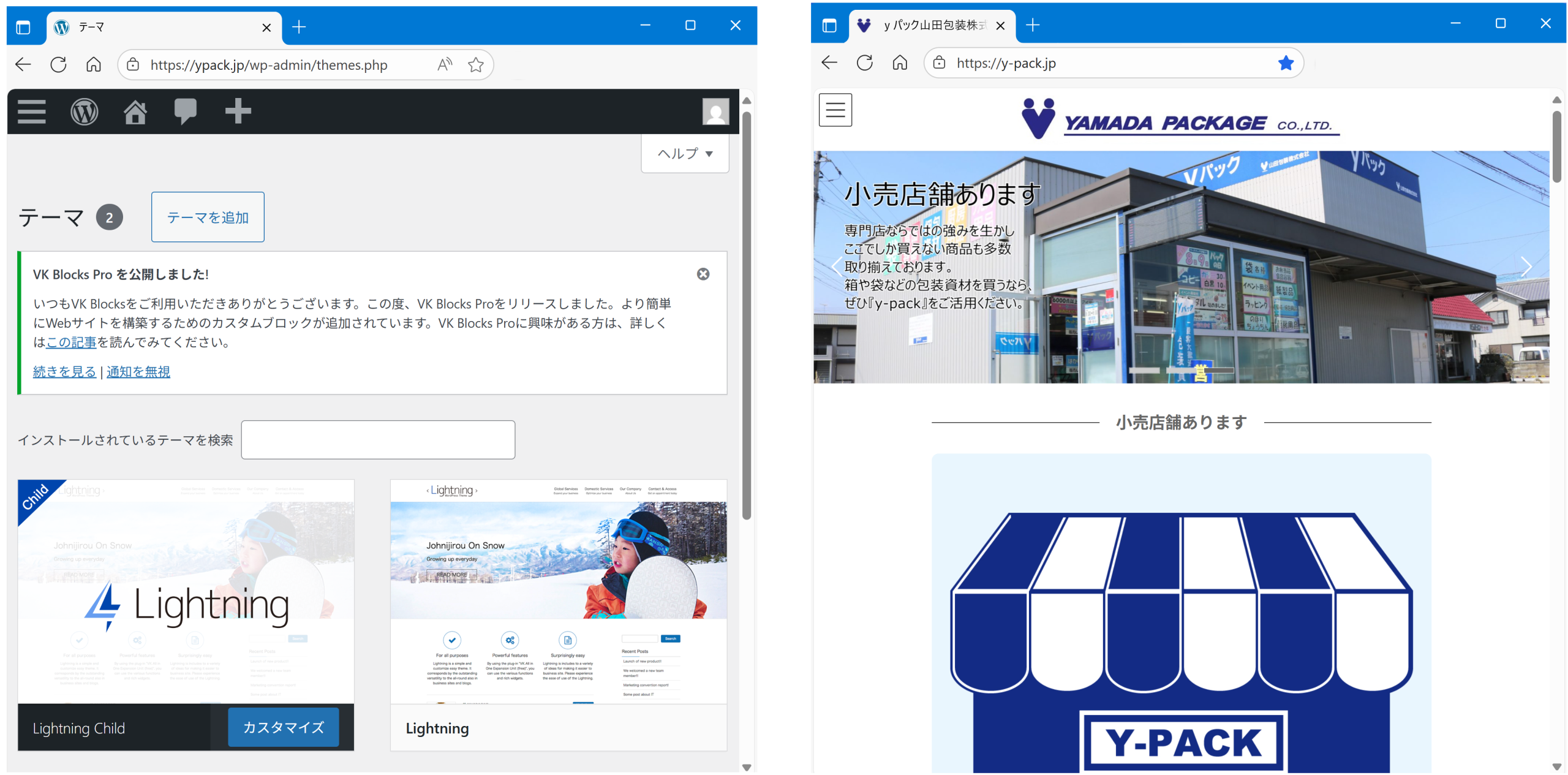
Task: Click the WordPress logo in admin bar
Action: click(x=85, y=112)
